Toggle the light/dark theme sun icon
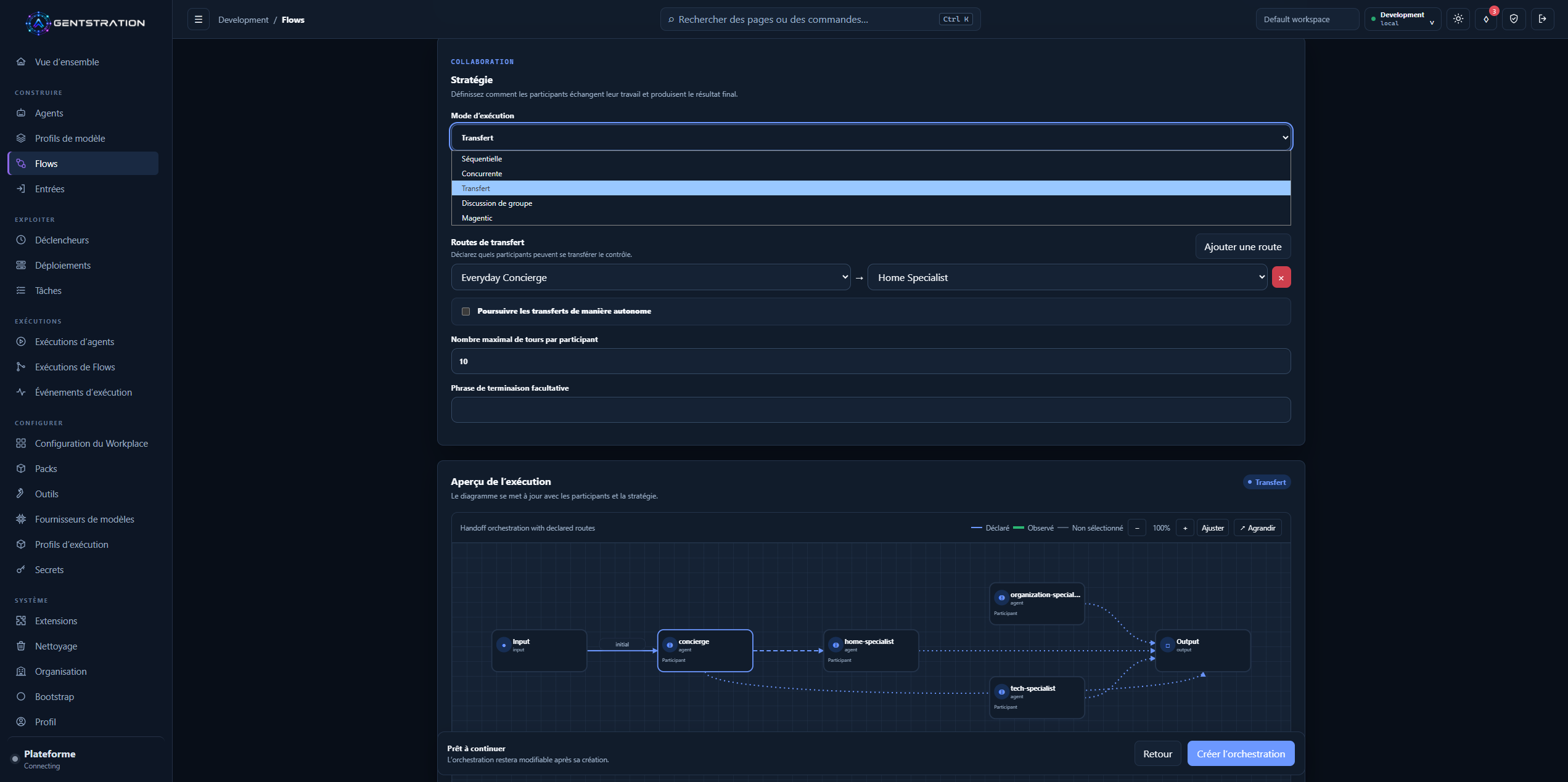Screen dimensions: 1568x782 click(x=1458, y=19)
